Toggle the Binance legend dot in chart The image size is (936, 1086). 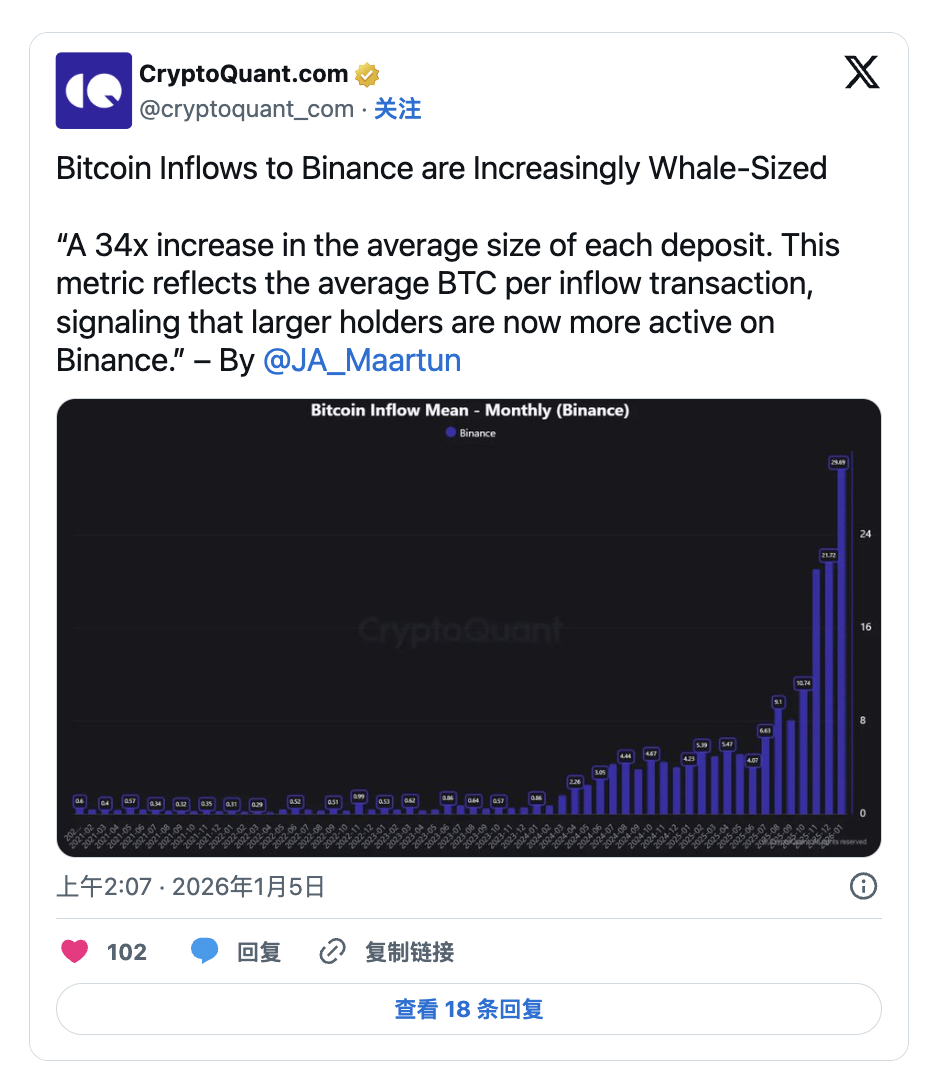pos(451,433)
